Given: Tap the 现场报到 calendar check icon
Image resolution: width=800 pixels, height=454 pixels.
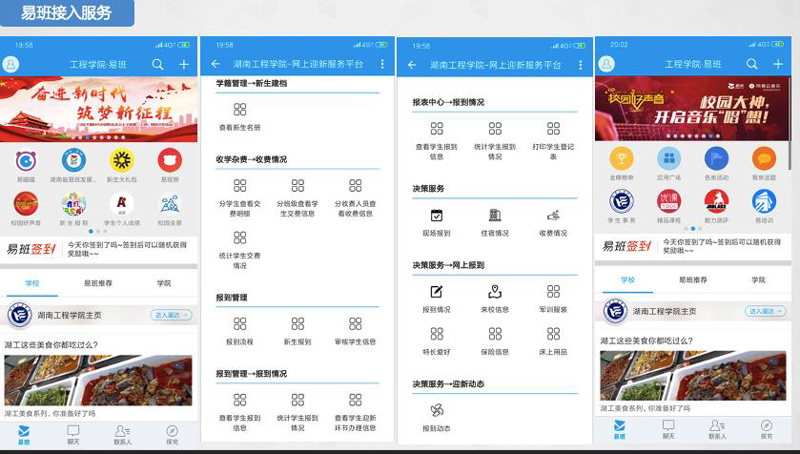Looking at the screenshot, I should tap(436, 216).
